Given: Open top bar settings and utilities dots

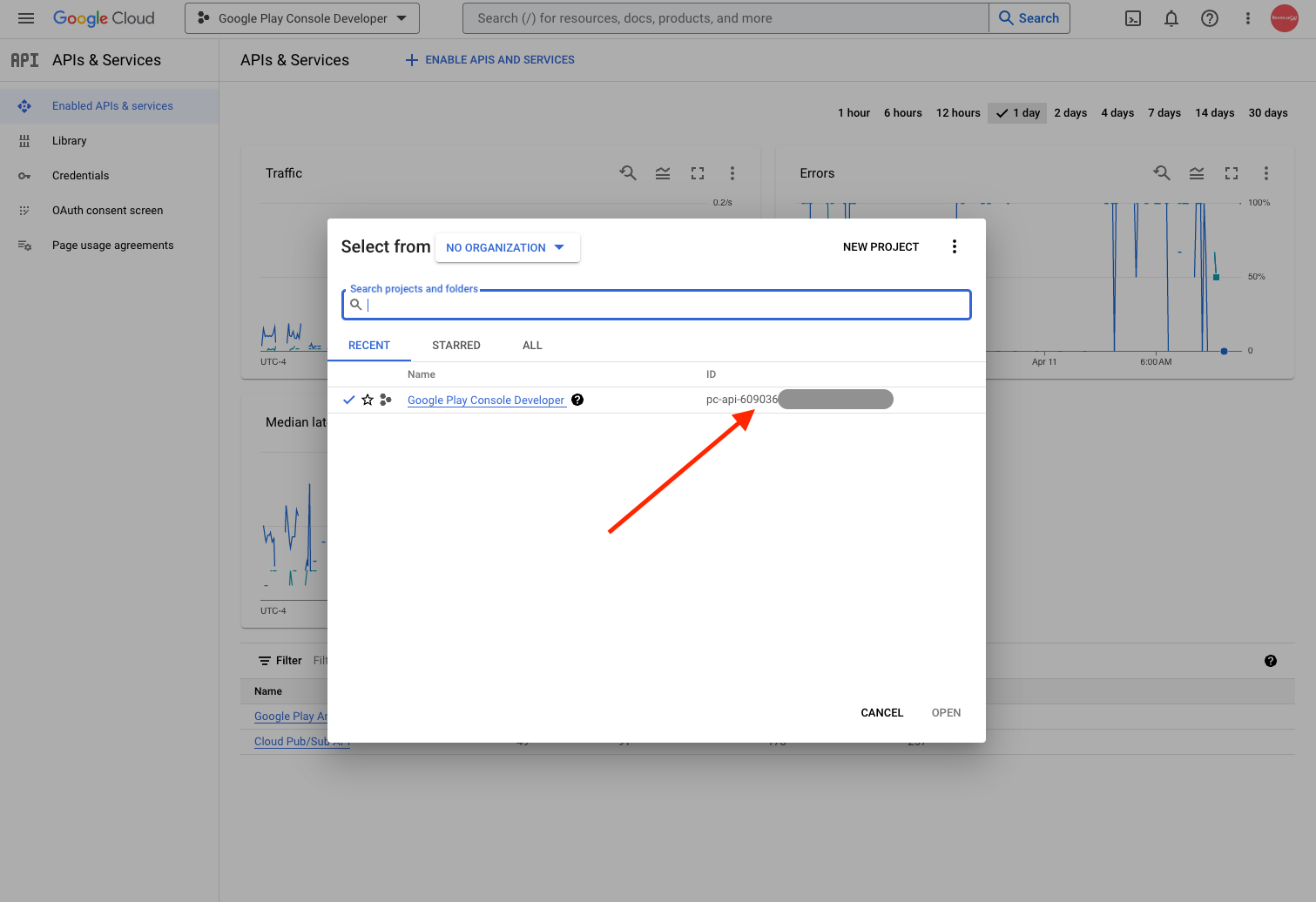Looking at the screenshot, I should 1248,18.
